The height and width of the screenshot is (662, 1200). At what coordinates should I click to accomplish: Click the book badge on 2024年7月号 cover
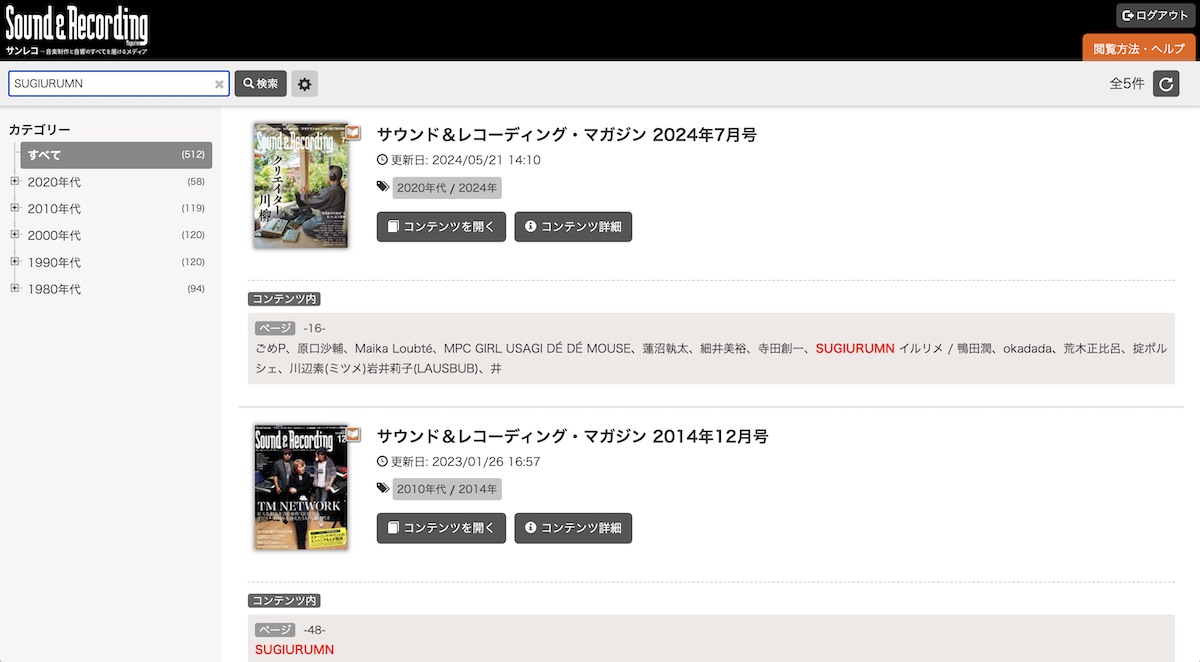pyautogui.click(x=352, y=131)
